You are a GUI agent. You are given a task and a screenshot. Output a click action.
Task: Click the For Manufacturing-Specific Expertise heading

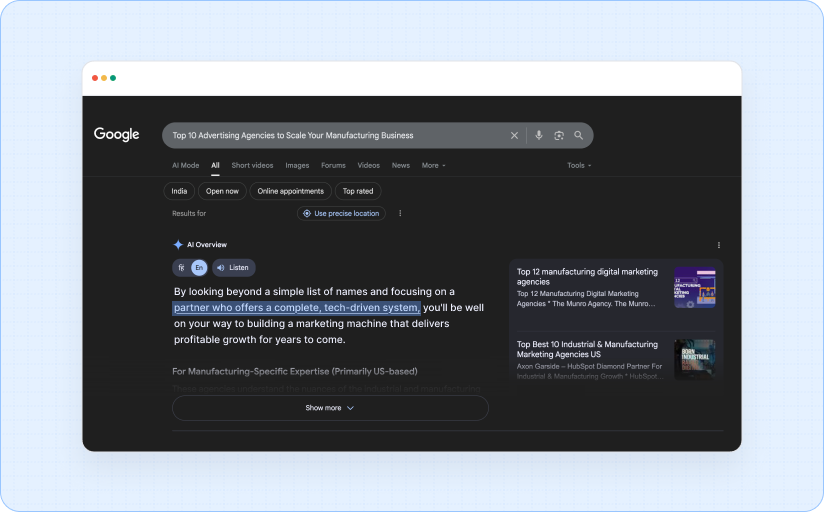295,372
